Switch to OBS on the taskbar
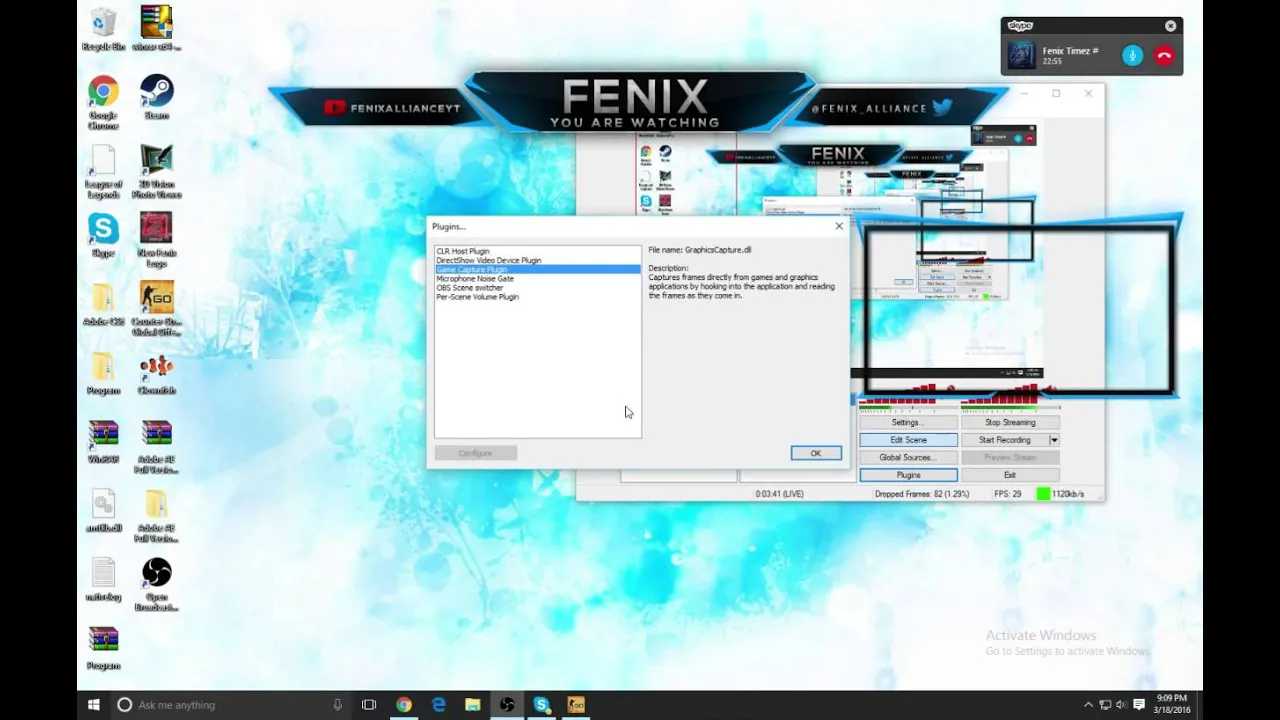This screenshot has width=1280, height=720. click(x=507, y=705)
